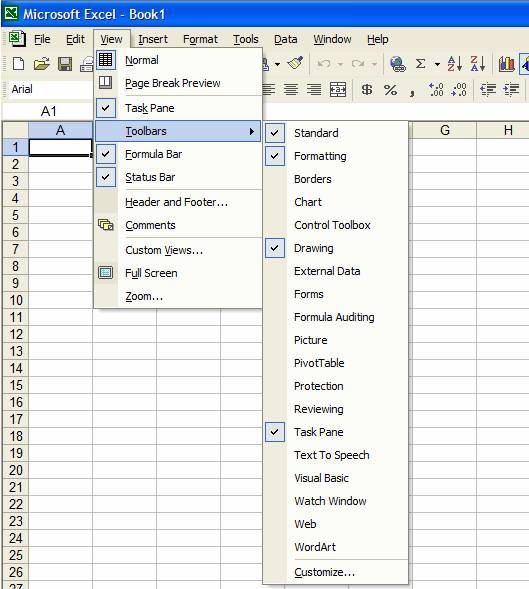
Task: Click the Merge and Center icon
Action: pyautogui.click(x=338, y=89)
